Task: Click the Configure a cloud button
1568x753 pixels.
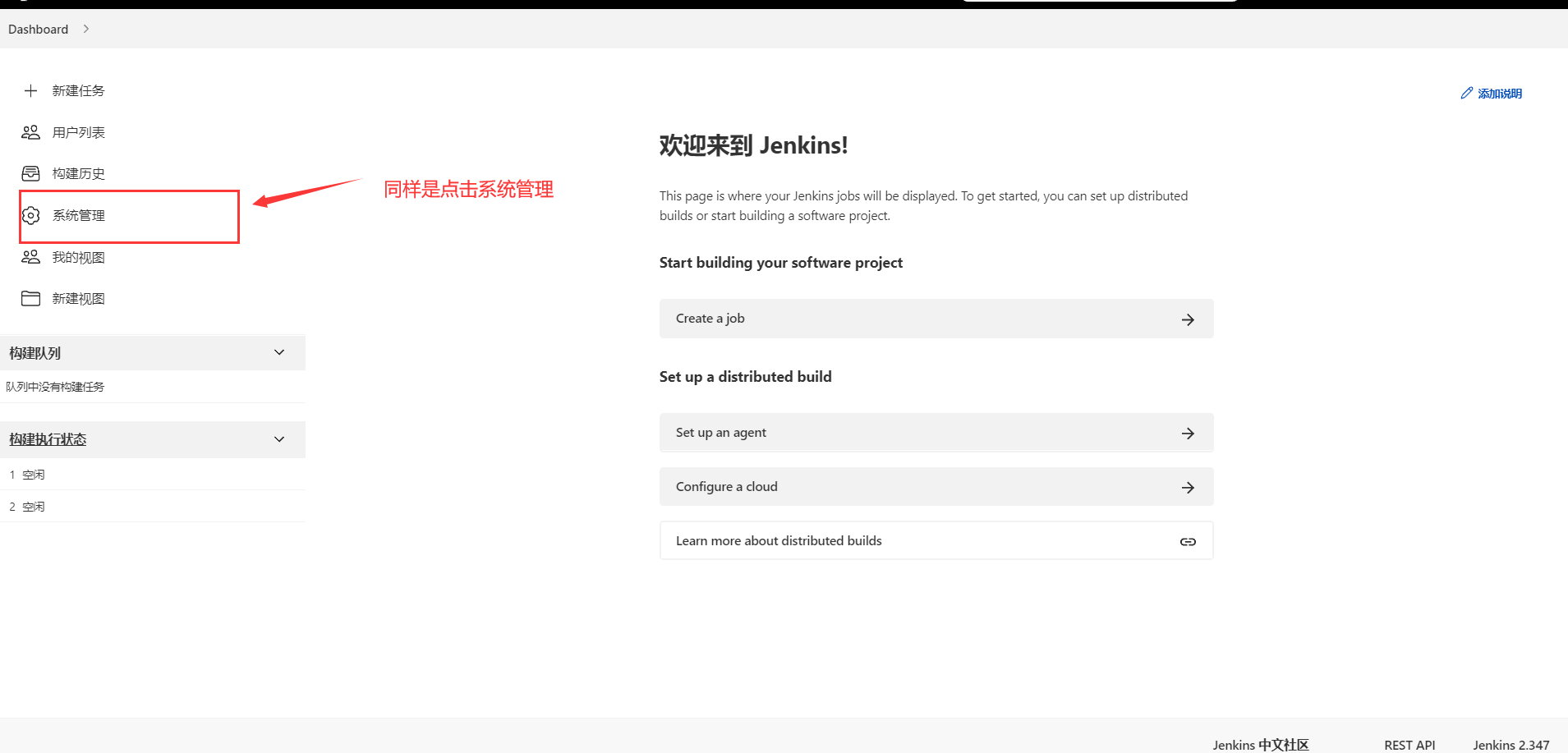Action: (x=936, y=487)
